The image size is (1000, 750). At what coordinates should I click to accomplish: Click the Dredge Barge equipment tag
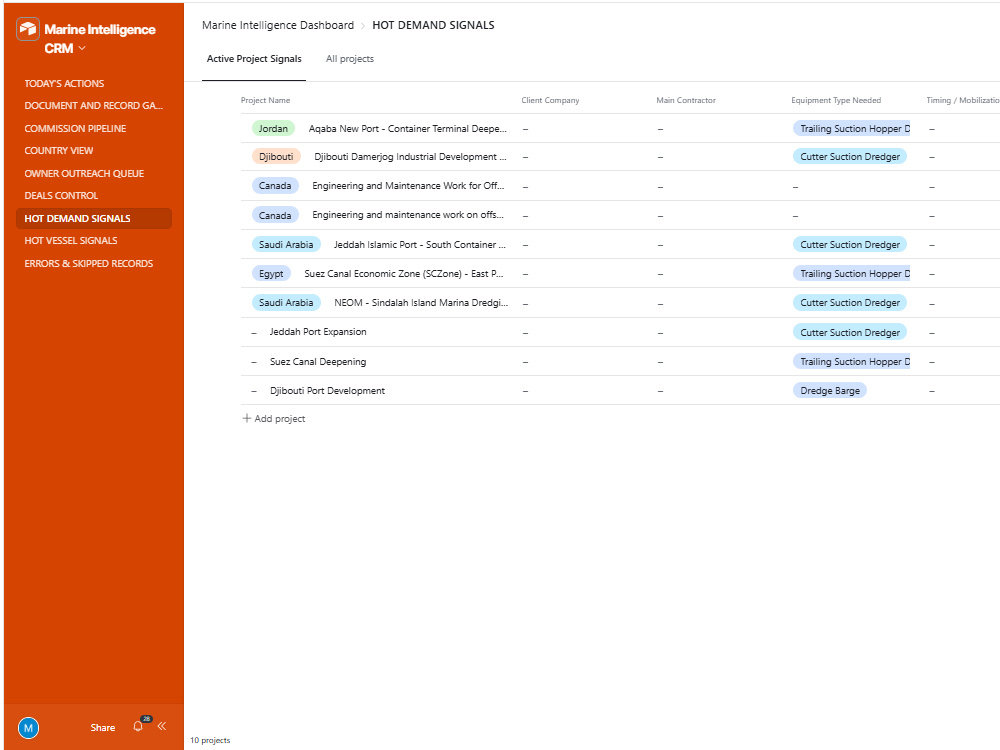coord(830,390)
